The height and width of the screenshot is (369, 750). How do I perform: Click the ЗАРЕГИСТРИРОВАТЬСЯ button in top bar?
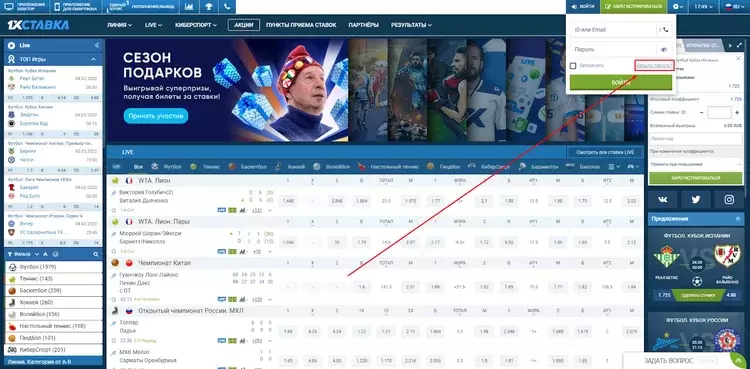633,7
